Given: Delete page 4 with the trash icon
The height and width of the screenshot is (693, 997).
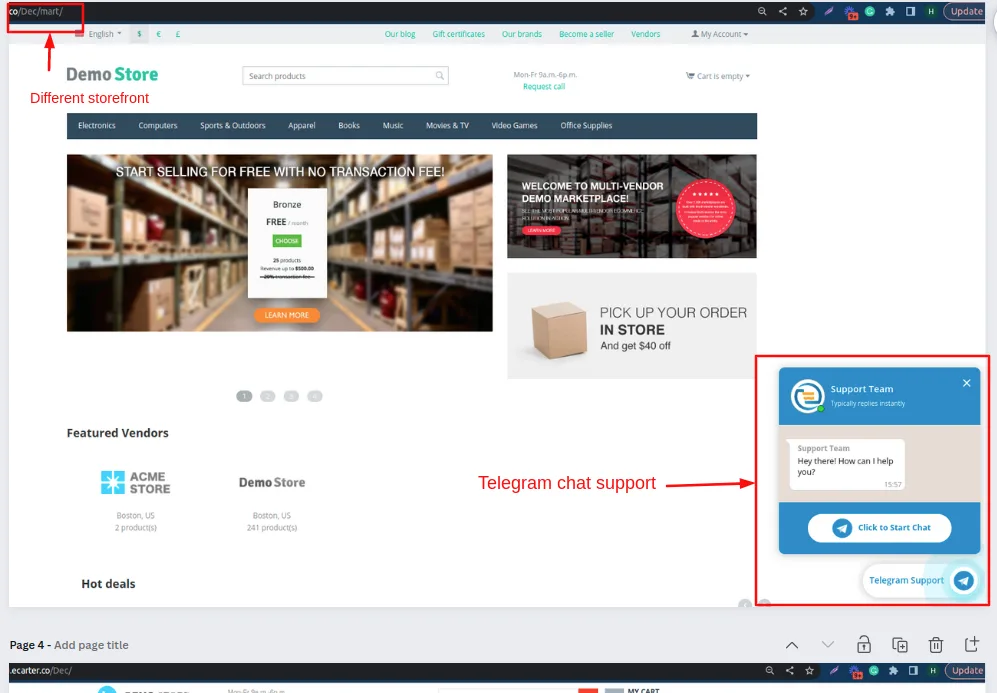Looking at the screenshot, I should pyautogui.click(x=935, y=645).
